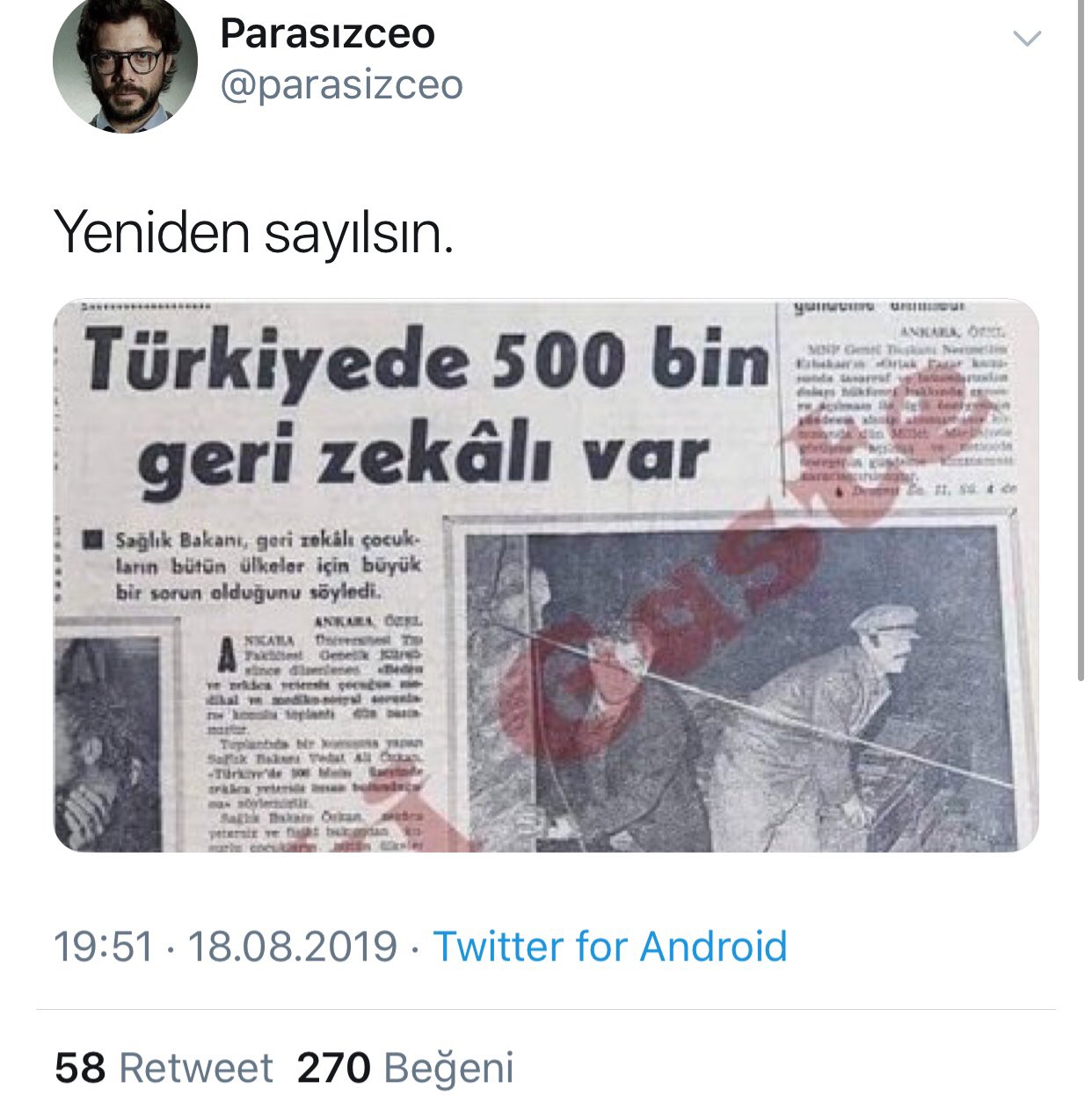Select the tweet text Yeniden sayılsın
This screenshot has width=1092, height=1118.
point(254,232)
